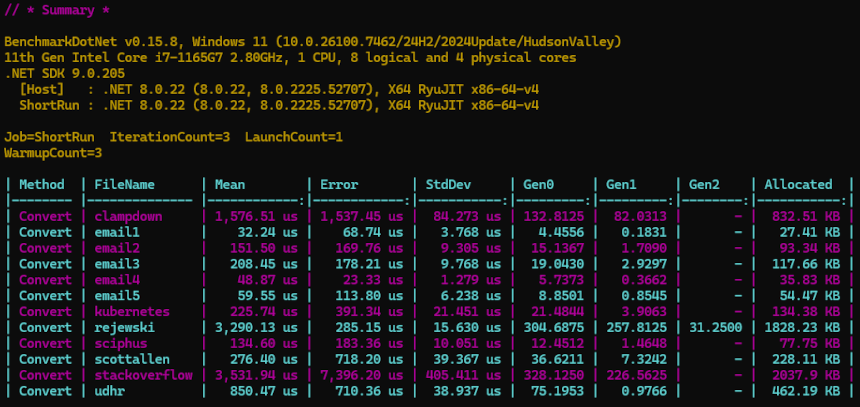This screenshot has height=407, width=860.
Task: Click the 'sciphus' file name cell
Action: click(x=121, y=344)
